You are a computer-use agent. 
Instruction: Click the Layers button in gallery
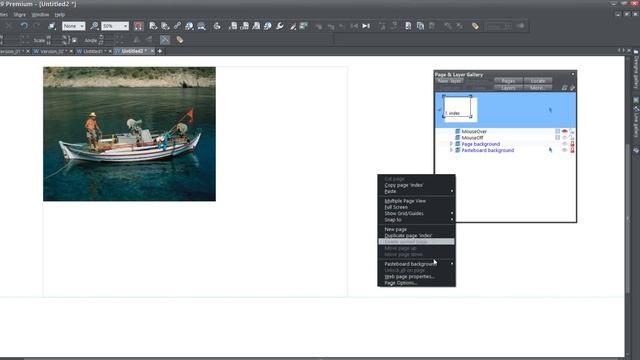click(x=508, y=88)
